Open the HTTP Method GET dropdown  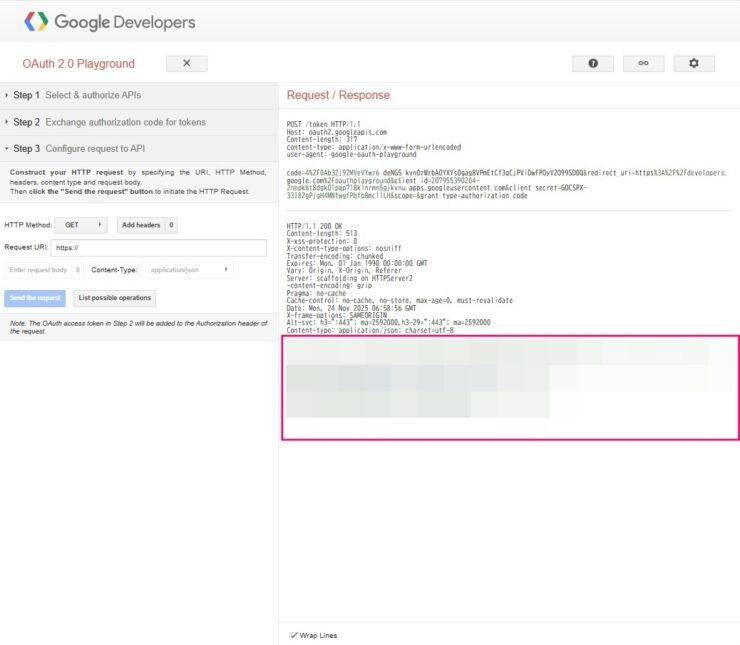pyautogui.click(x=81, y=225)
